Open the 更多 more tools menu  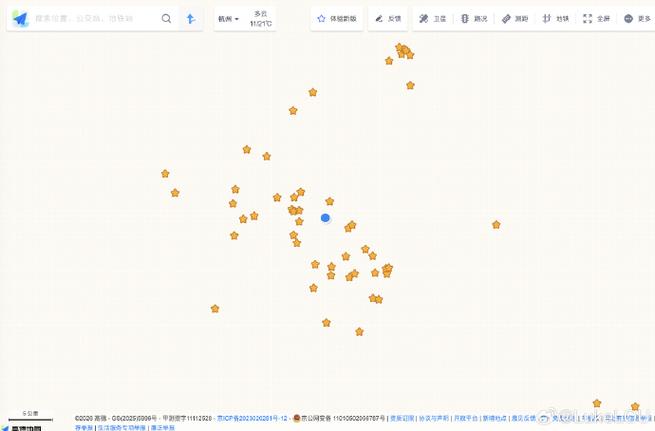coord(637,18)
